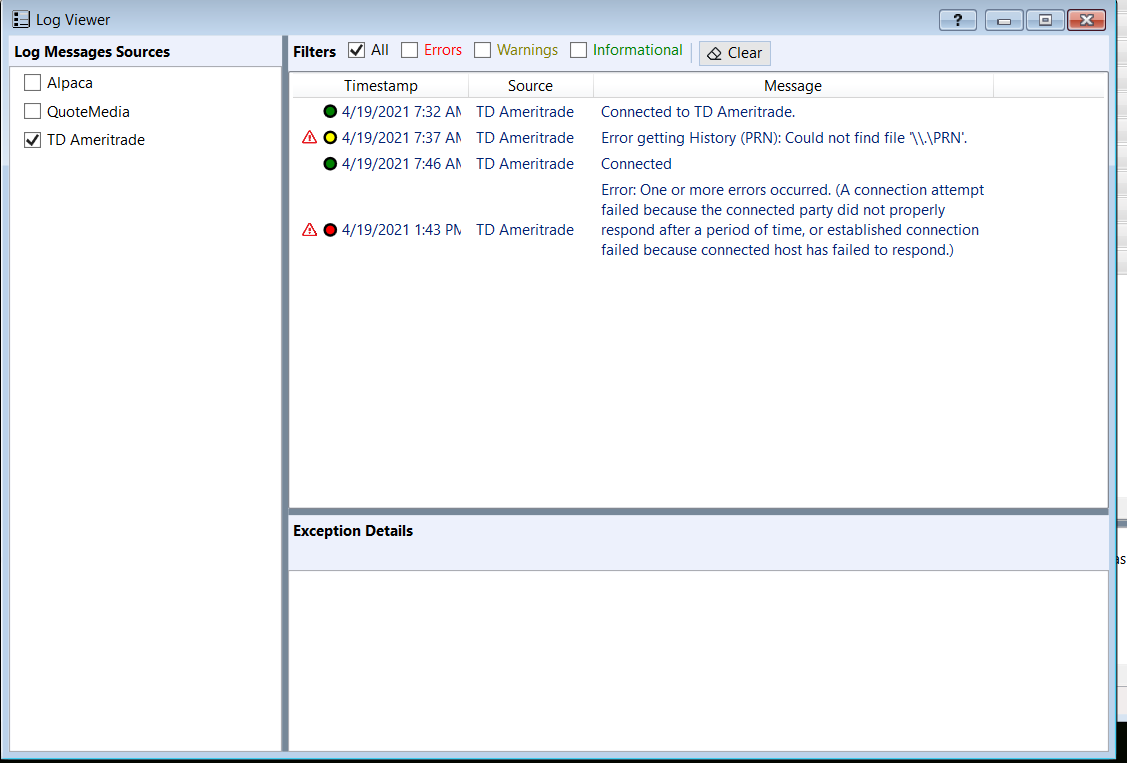Viewport: 1127px width, 763px height.
Task: Click the Exception Details text area
Action: click(x=698, y=660)
